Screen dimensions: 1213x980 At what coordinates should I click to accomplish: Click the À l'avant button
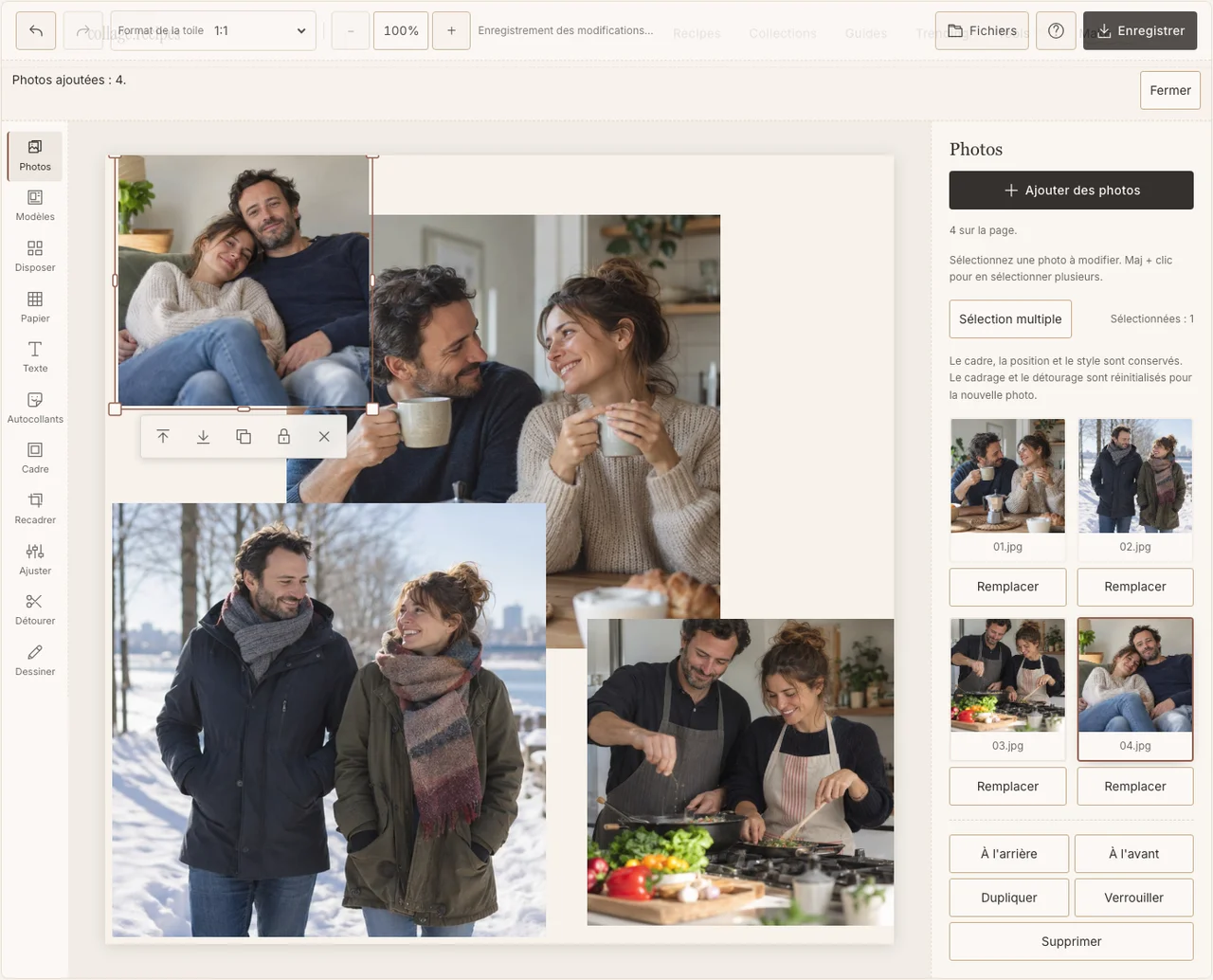[1134, 854]
